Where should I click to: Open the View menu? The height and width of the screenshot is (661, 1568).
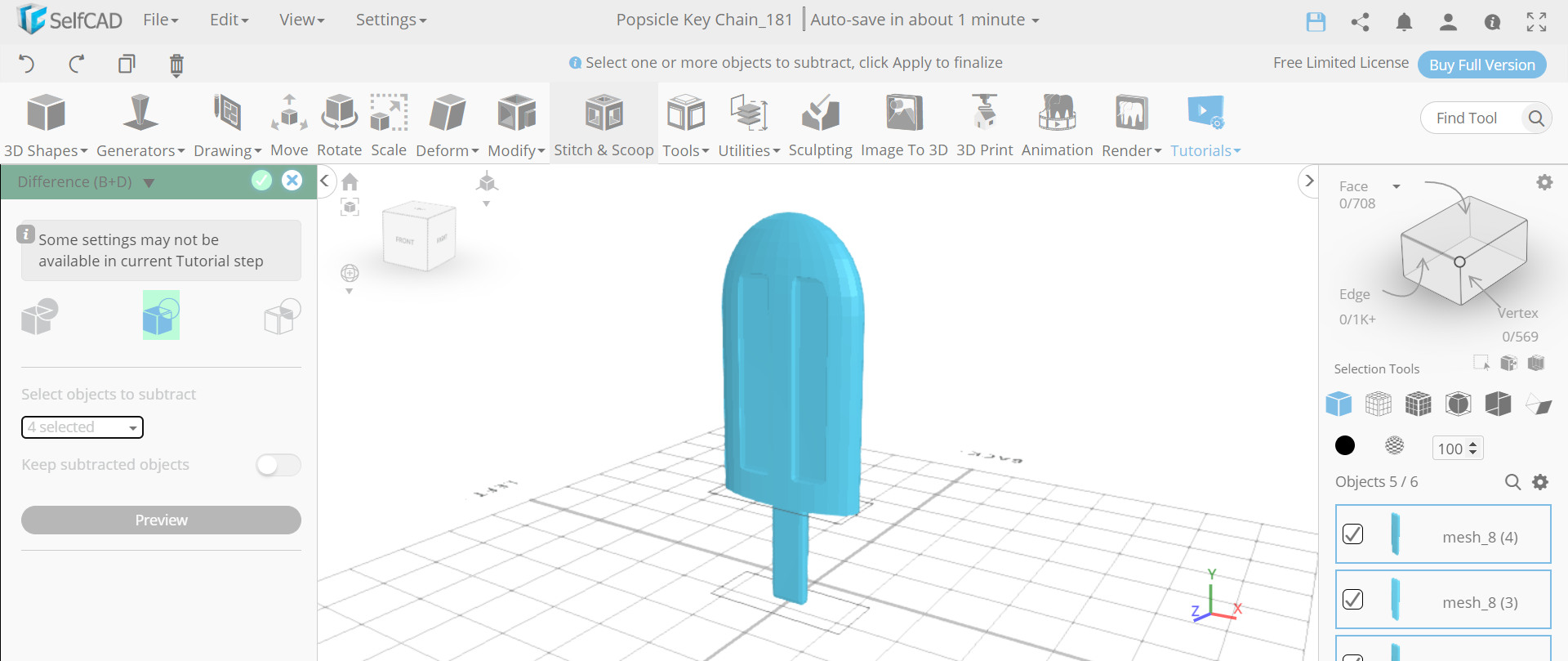point(301,20)
